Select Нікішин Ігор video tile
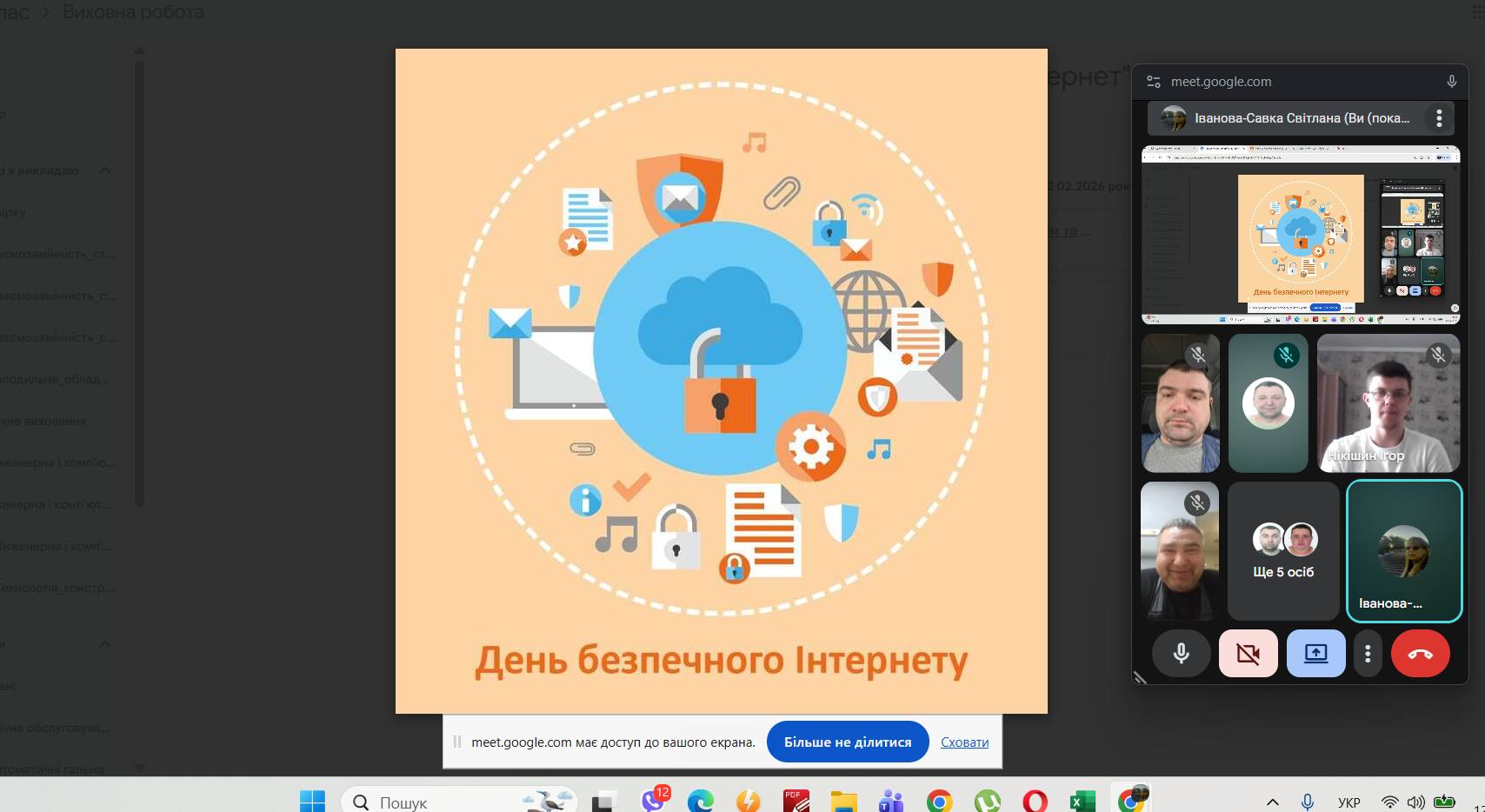This screenshot has height=812, width=1485. click(x=1388, y=403)
